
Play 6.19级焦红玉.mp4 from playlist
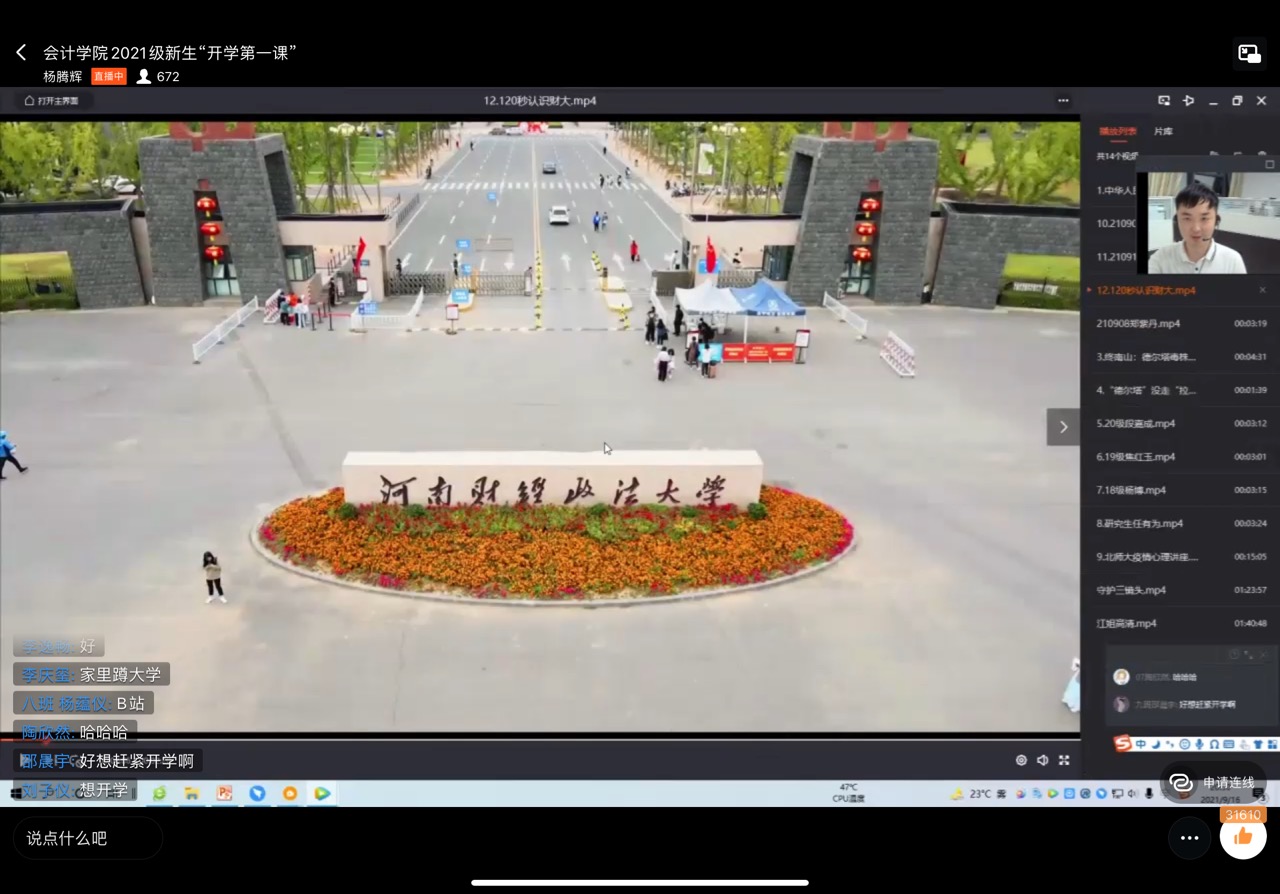pyautogui.click(x=1180, y=457)
